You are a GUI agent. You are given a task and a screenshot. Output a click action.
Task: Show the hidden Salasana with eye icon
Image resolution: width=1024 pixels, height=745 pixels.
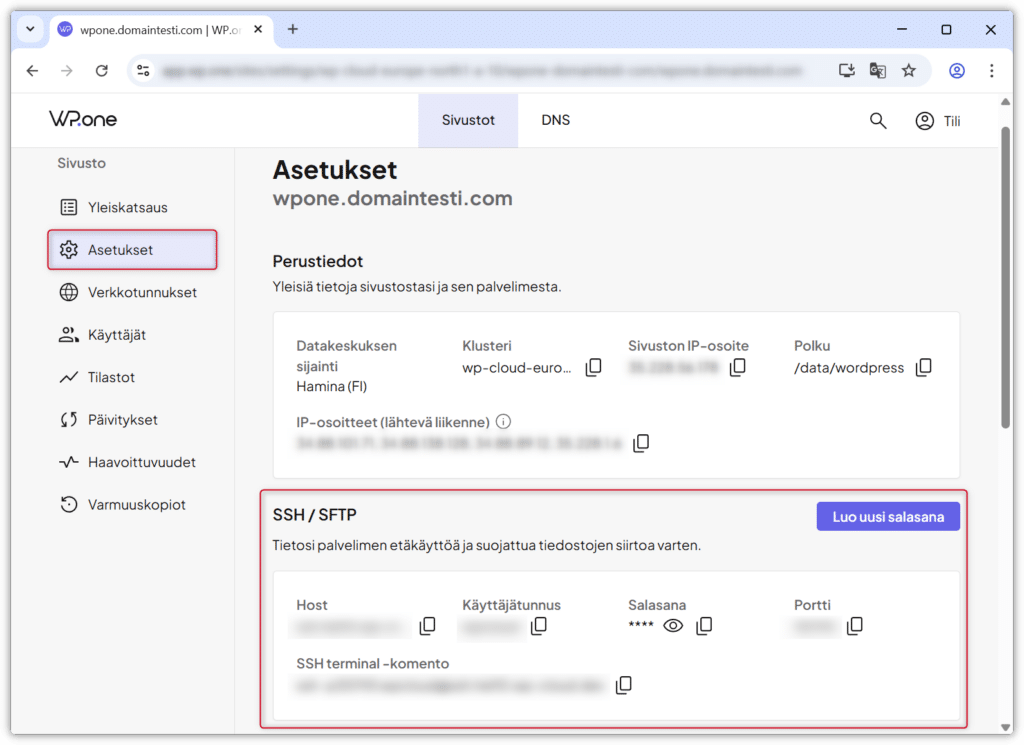tap(673, 626)
